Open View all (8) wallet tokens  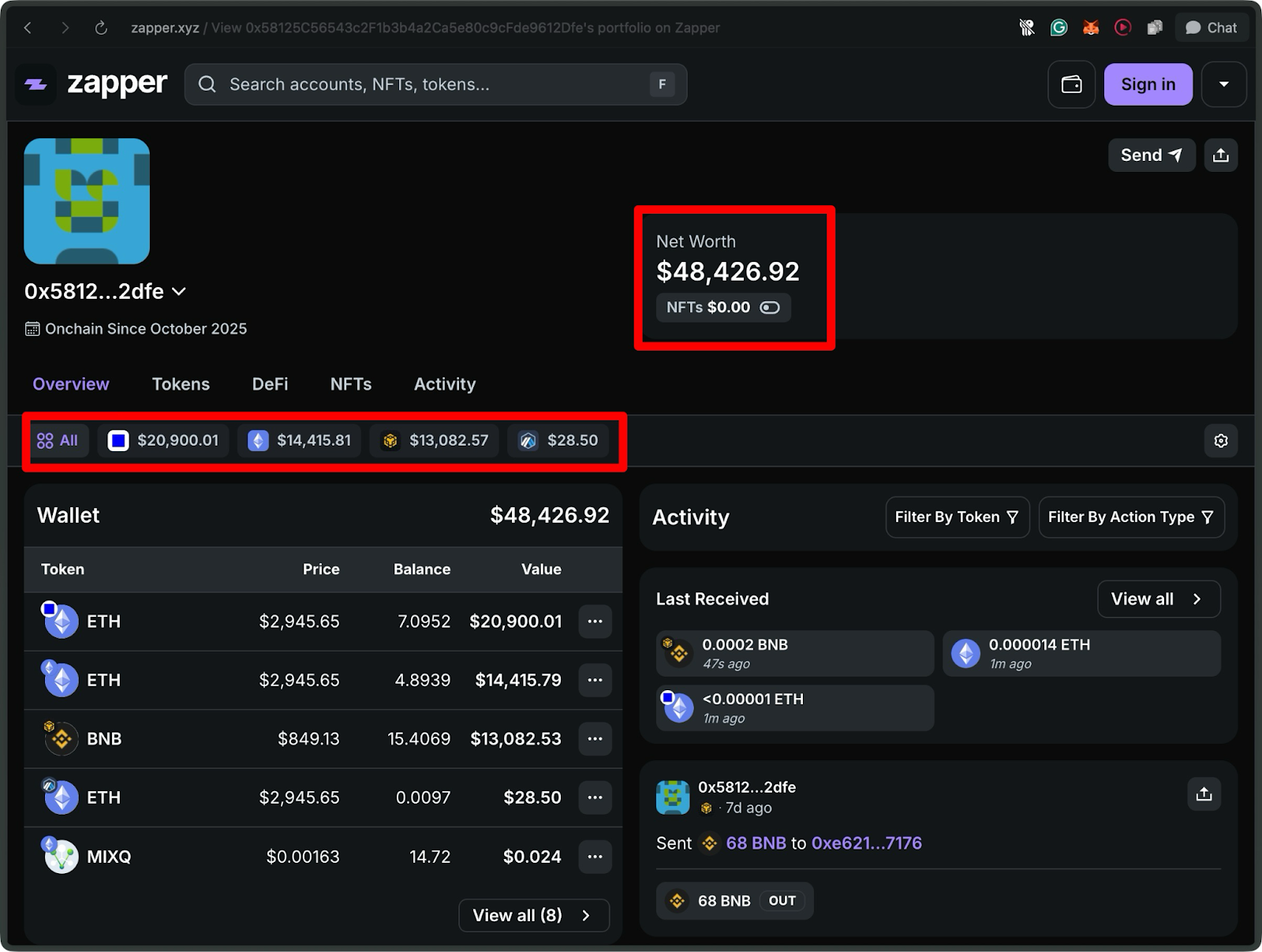(x=533, y=915)
